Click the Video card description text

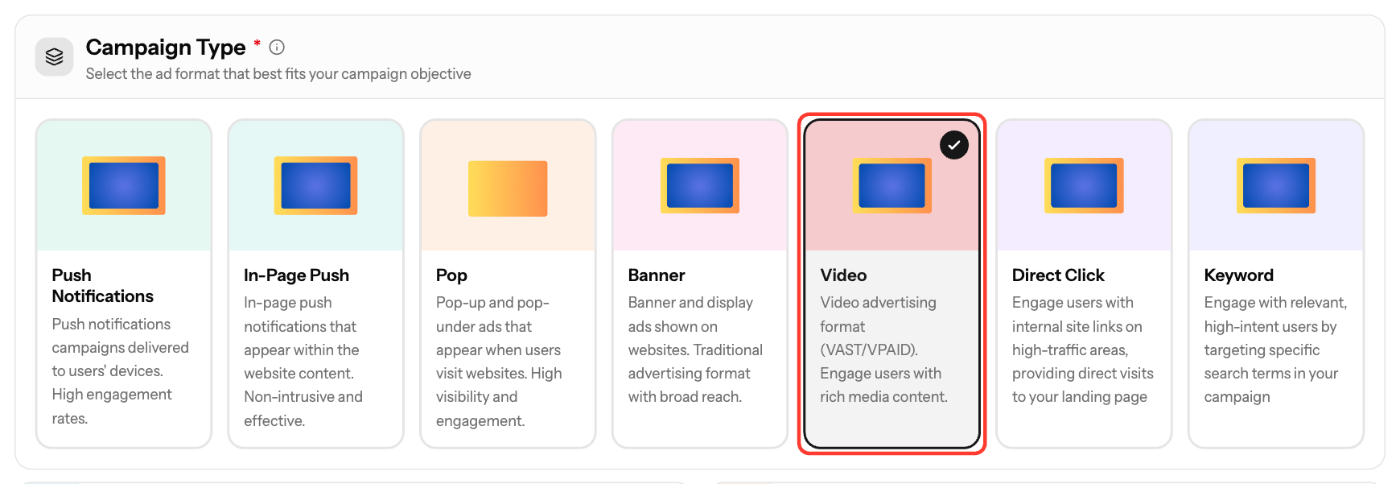pyautogui.click(x=881, y=350)
